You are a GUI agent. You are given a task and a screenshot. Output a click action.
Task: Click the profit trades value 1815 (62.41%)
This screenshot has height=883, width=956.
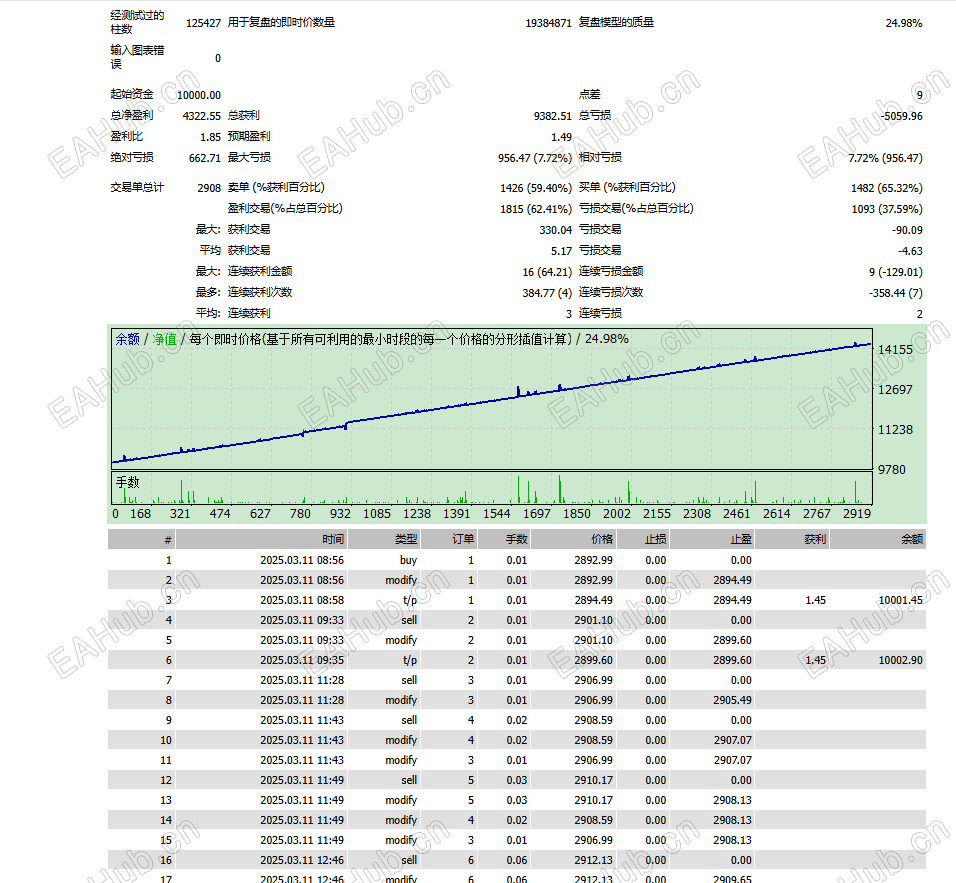pyautogui.click(x=536, y=209)
